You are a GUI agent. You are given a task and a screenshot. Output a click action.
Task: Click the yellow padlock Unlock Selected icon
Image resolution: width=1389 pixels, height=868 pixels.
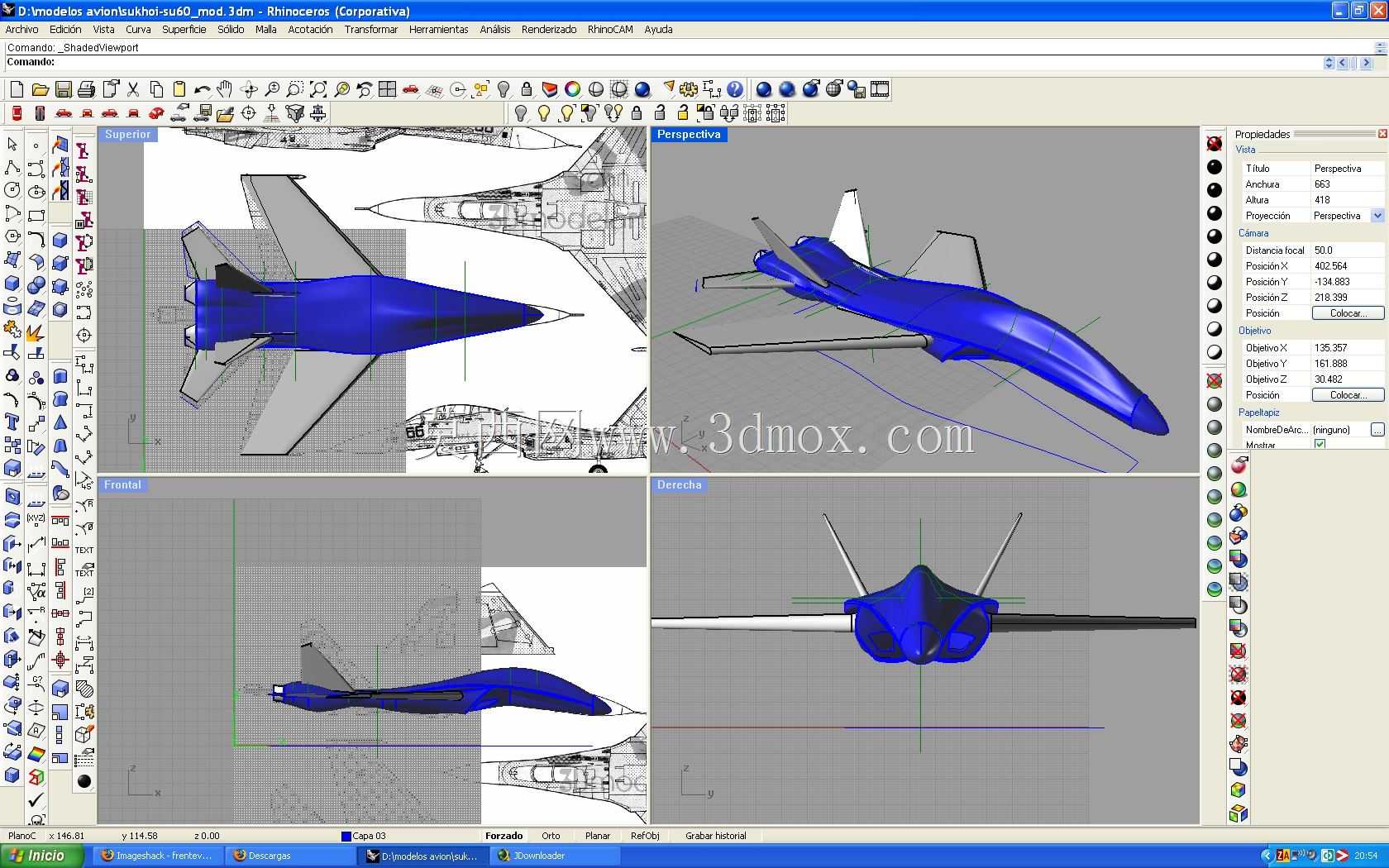tap(683, 113)
